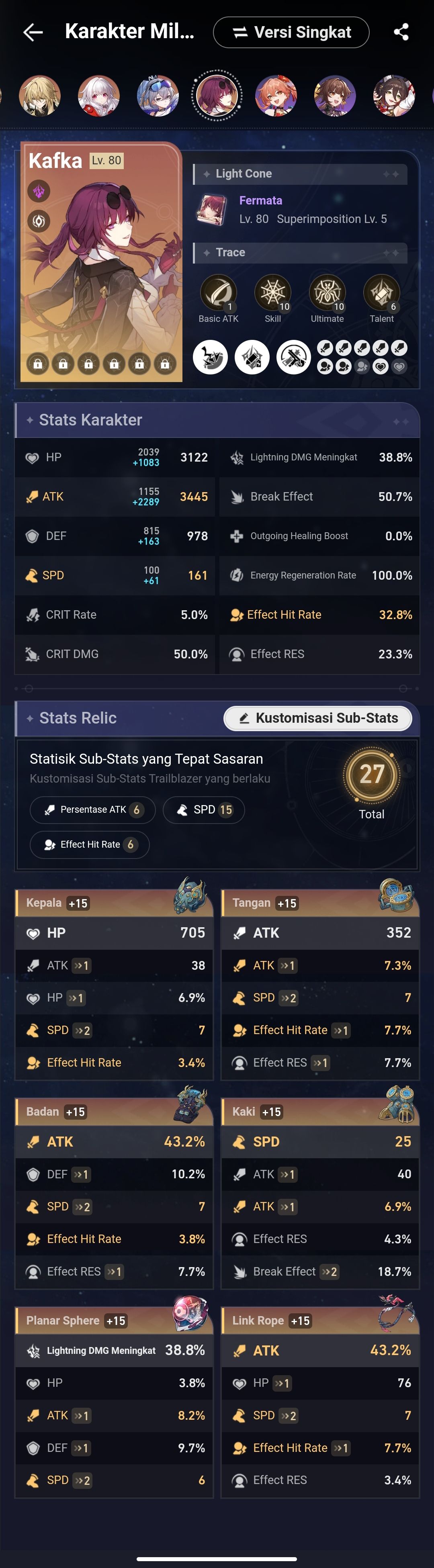
Task: Open the Nihility path icon
Action: point(38,221)
